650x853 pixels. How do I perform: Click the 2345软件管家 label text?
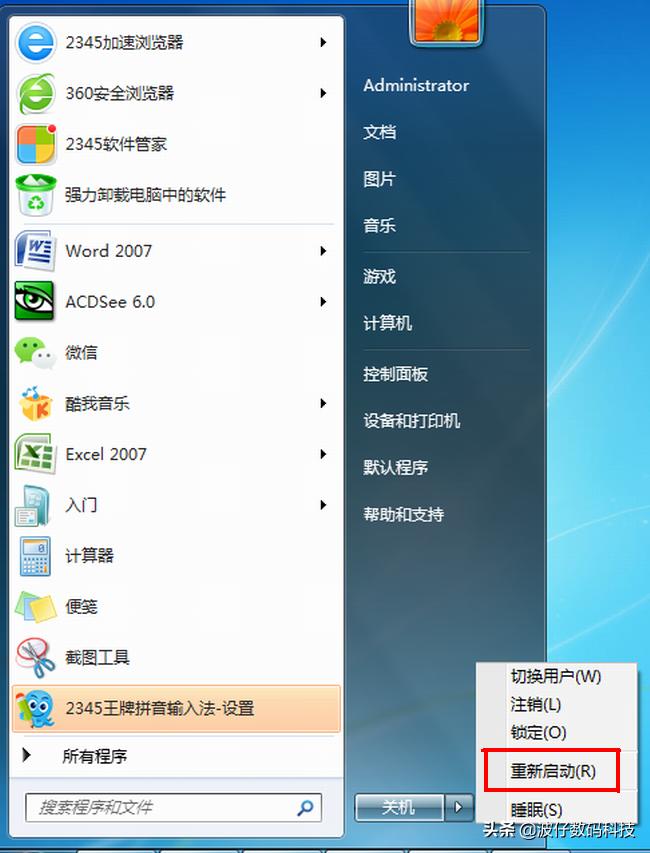(x=116, y=144)
